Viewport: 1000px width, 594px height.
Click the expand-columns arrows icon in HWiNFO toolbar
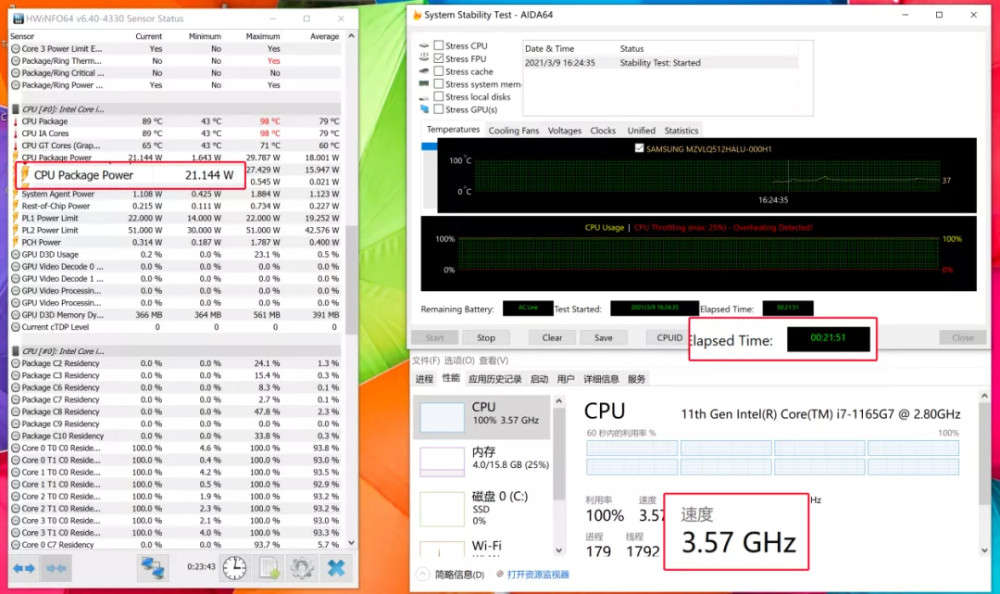(24, 568)
